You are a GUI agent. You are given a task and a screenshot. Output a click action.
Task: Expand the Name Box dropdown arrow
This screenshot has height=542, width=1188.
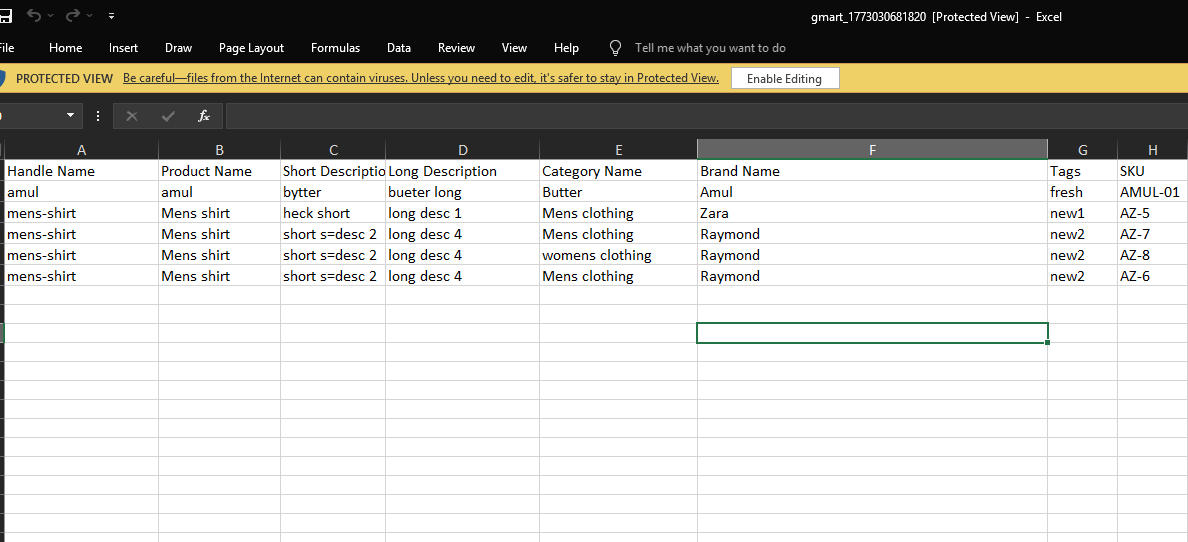point(70,116)
